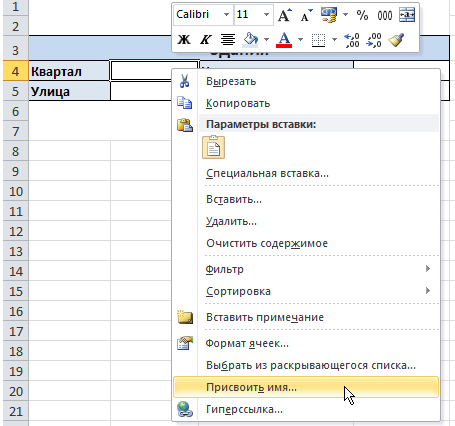Toggle Italic (К) formatting

pyautogui.click(x=205, y=40)
